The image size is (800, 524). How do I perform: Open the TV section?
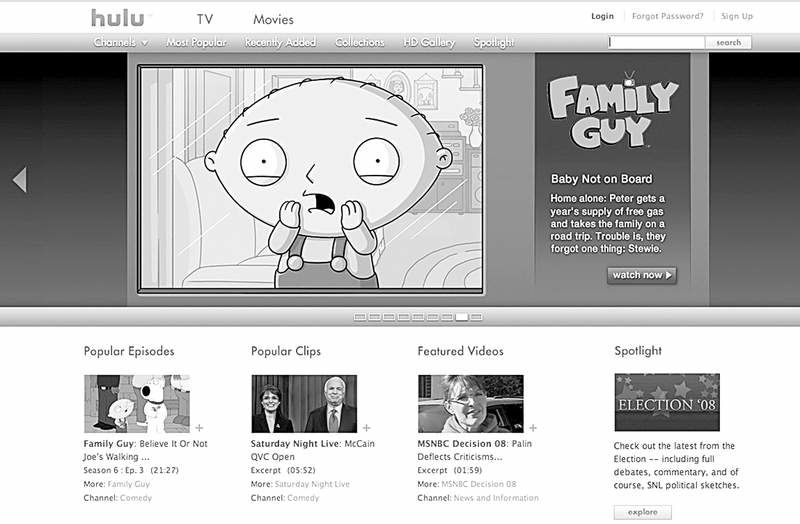205,19
